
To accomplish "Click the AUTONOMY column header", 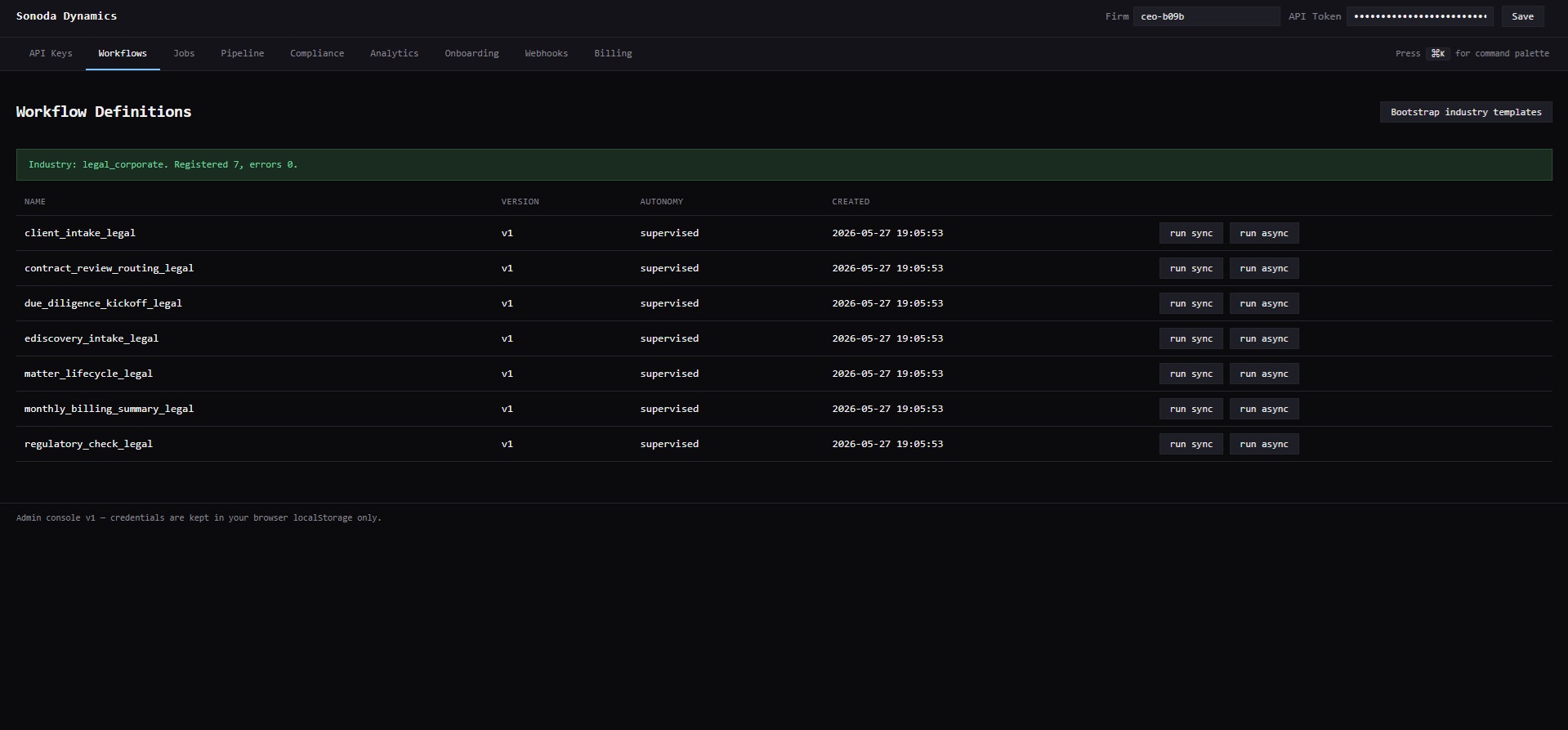I will click(x=661, y=201).
